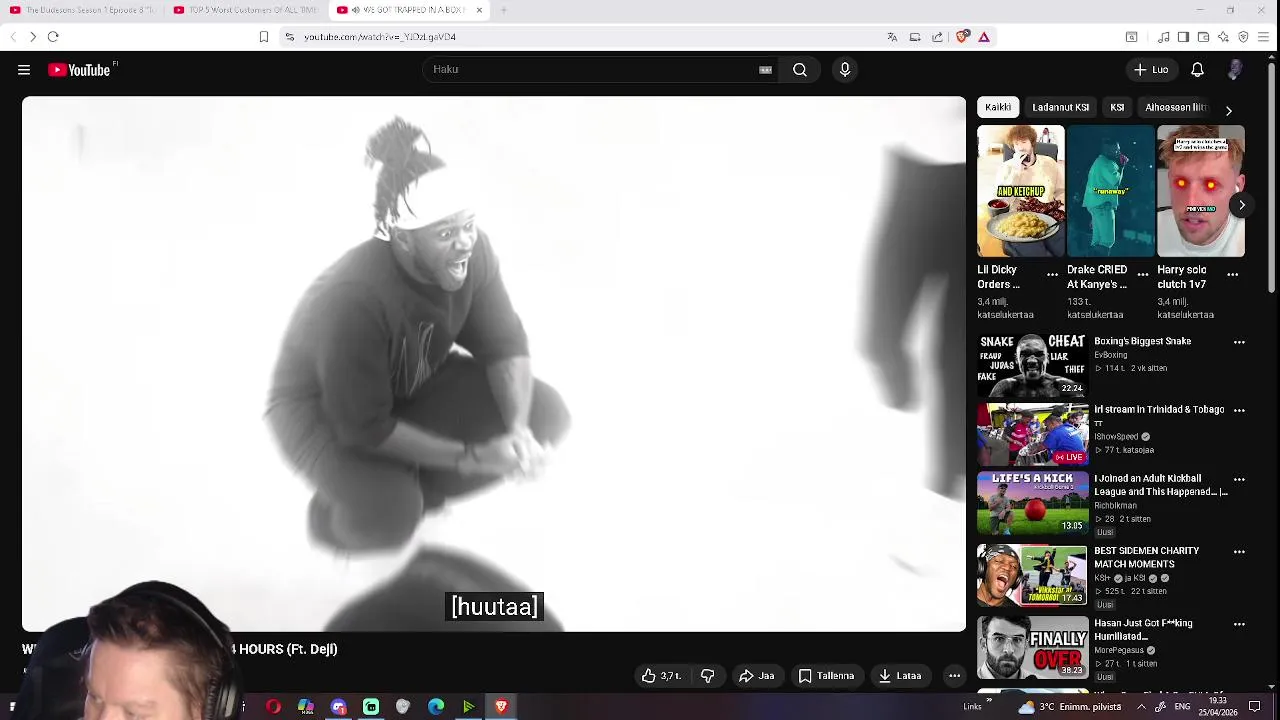Open Brave Rewards triangle icon
1280x720 pixels.
tap(984, 37)
